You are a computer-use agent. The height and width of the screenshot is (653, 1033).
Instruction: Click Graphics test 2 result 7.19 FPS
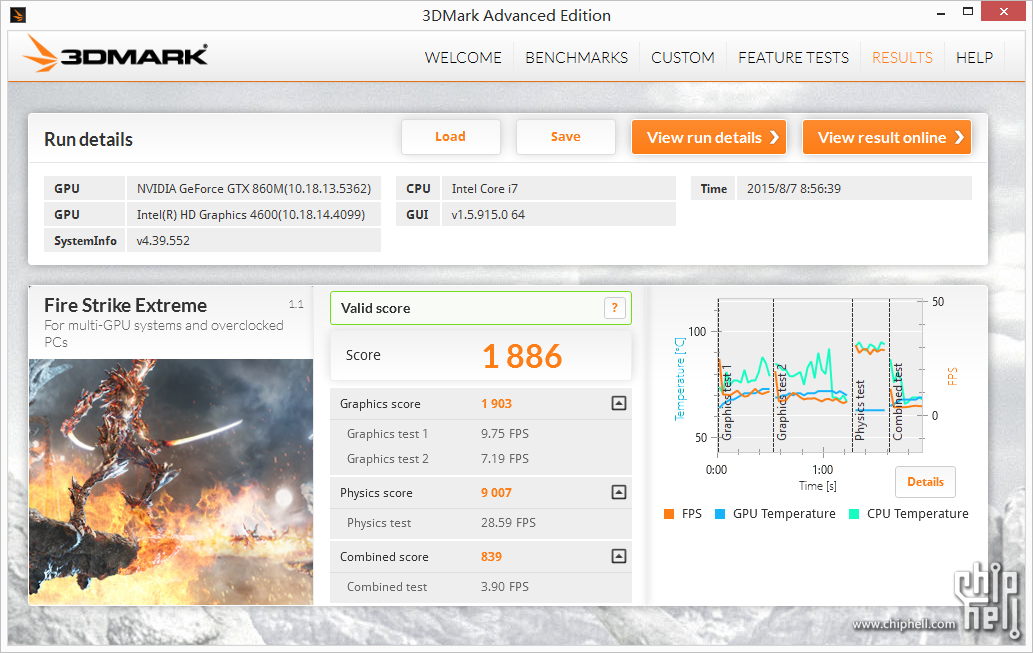click(x=505, y=459)
